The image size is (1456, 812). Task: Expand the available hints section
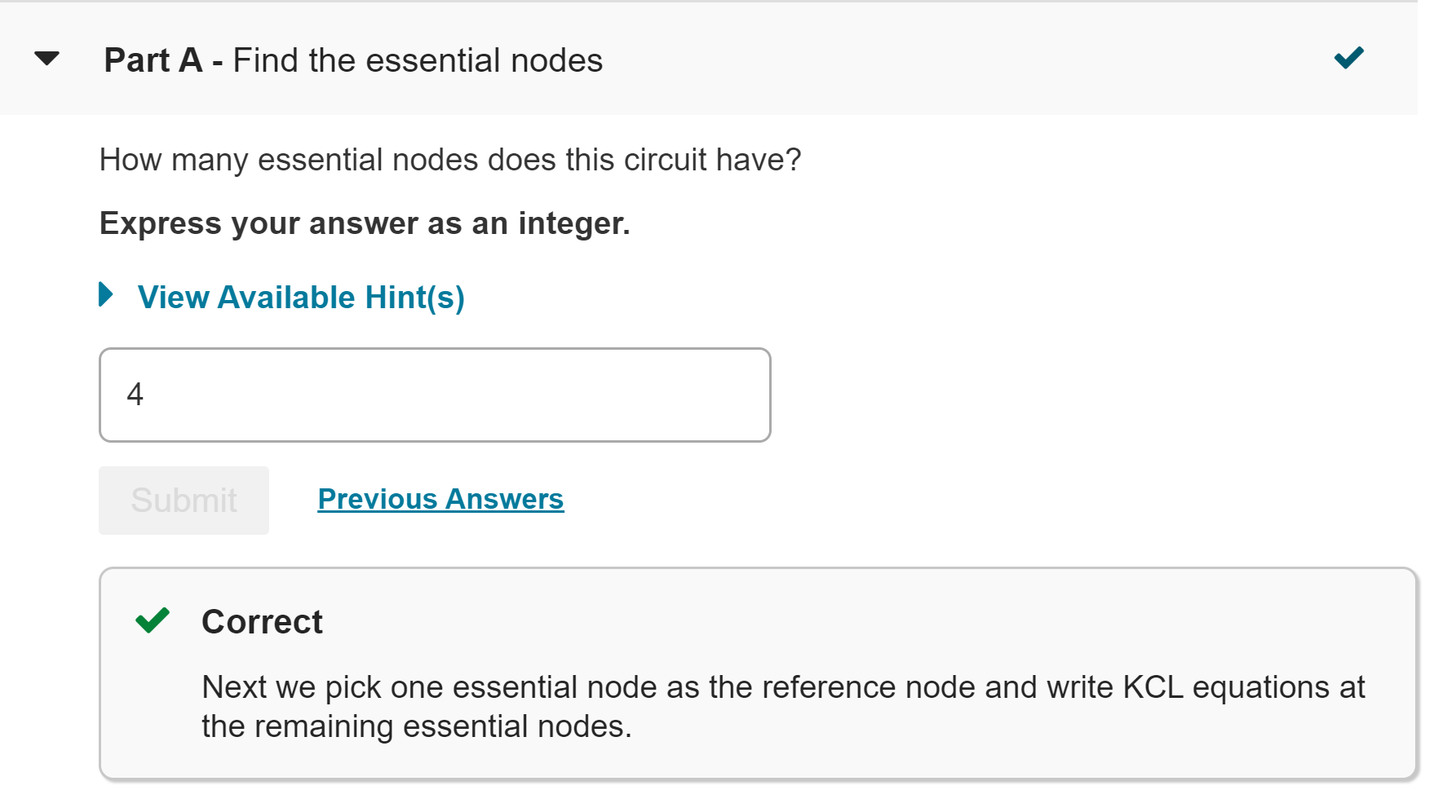pos(301,296)
